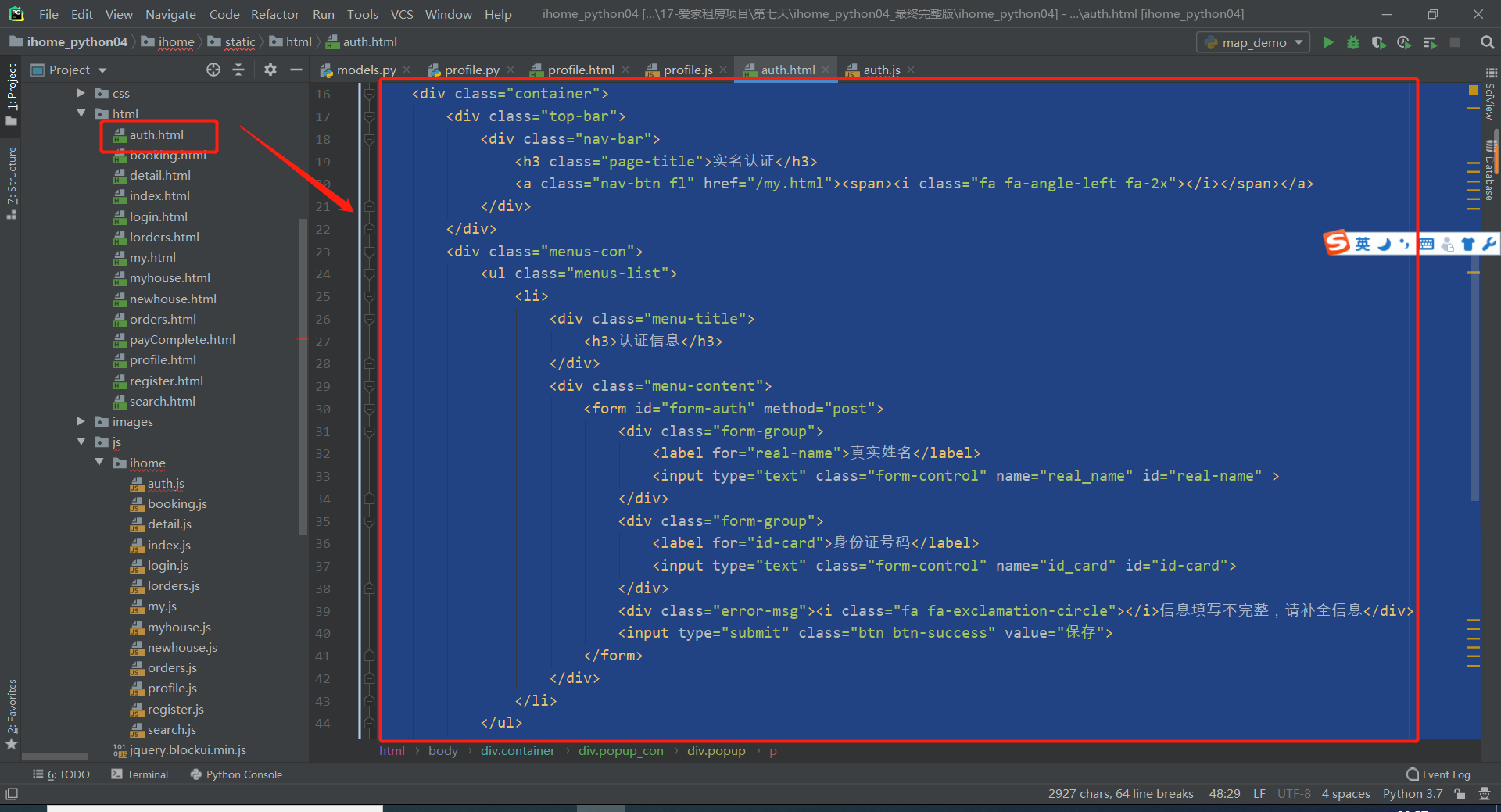This screenshot has width=1501, height=812.
Task: Fold the form block at line 30
Action: [x=369, y=409]
